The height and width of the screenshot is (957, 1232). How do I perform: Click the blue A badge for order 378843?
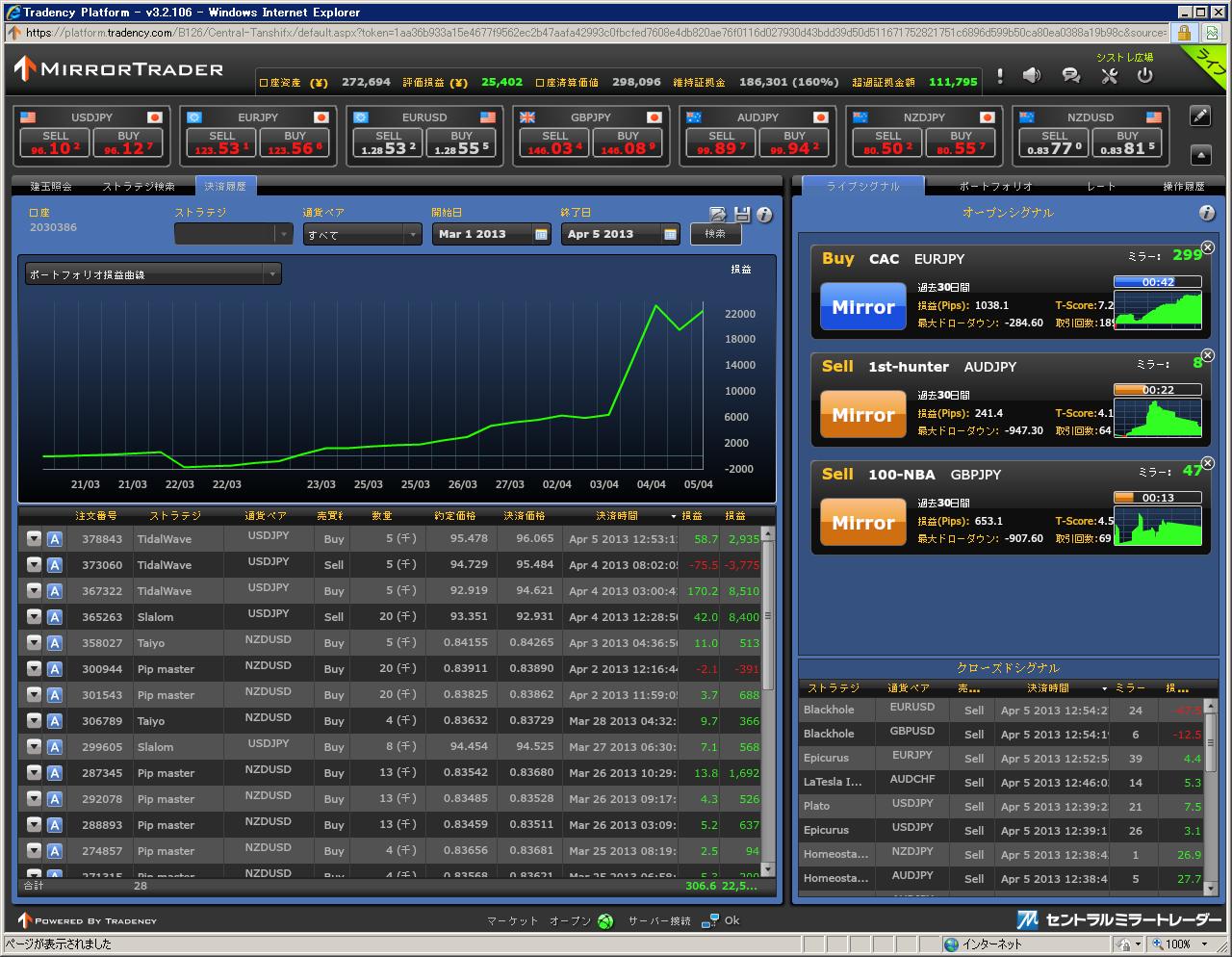point(55,539)
